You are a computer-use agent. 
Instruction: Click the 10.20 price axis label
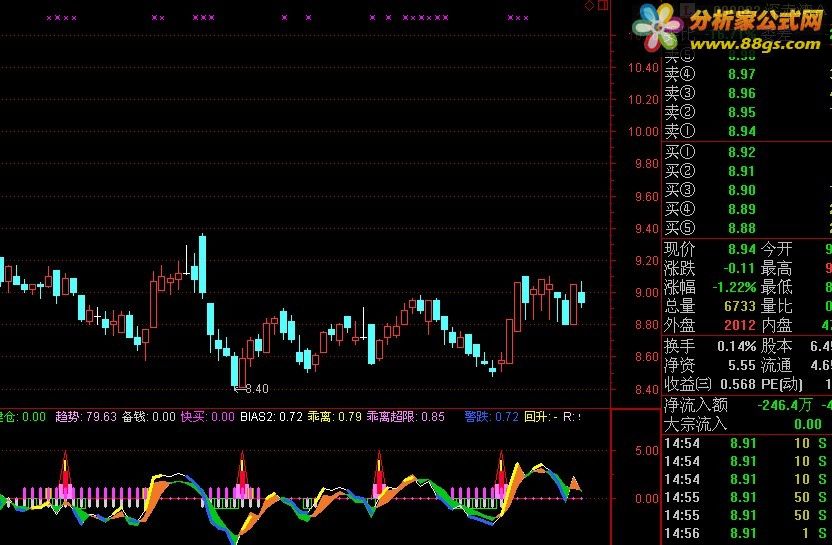[643, 100]
